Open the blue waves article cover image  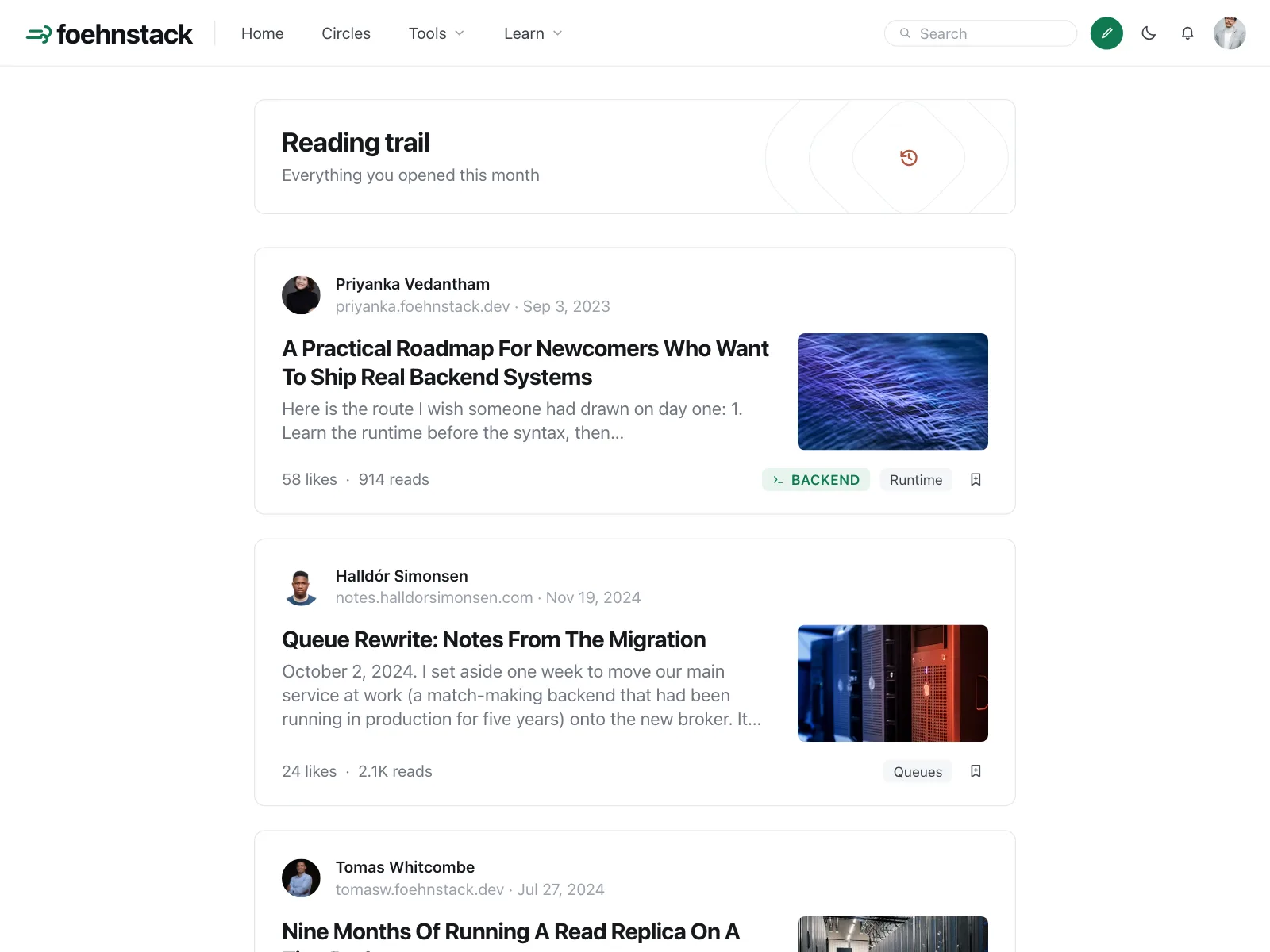[x=893, y=392]
